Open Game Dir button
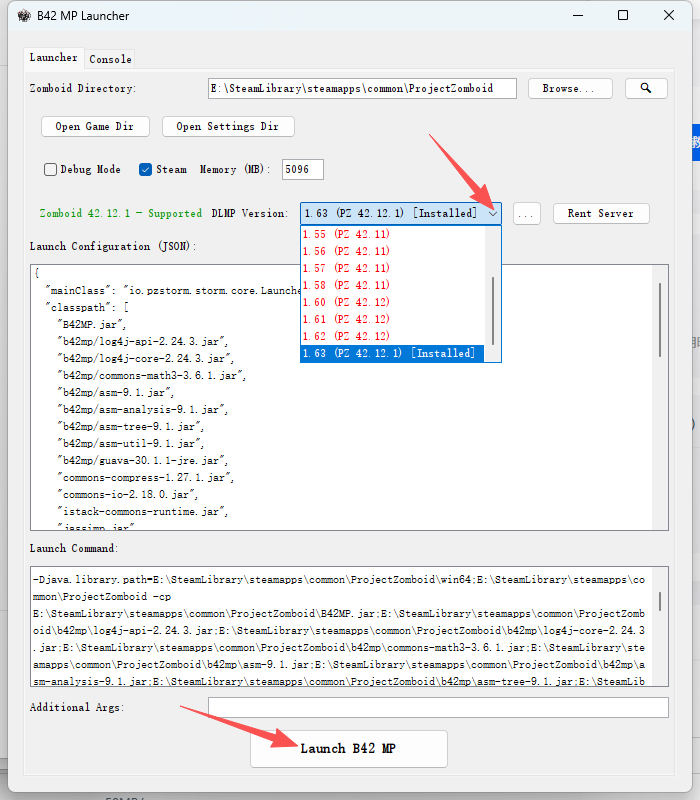Viewport: 700px width, 800px height. click(x=95, y=127)
